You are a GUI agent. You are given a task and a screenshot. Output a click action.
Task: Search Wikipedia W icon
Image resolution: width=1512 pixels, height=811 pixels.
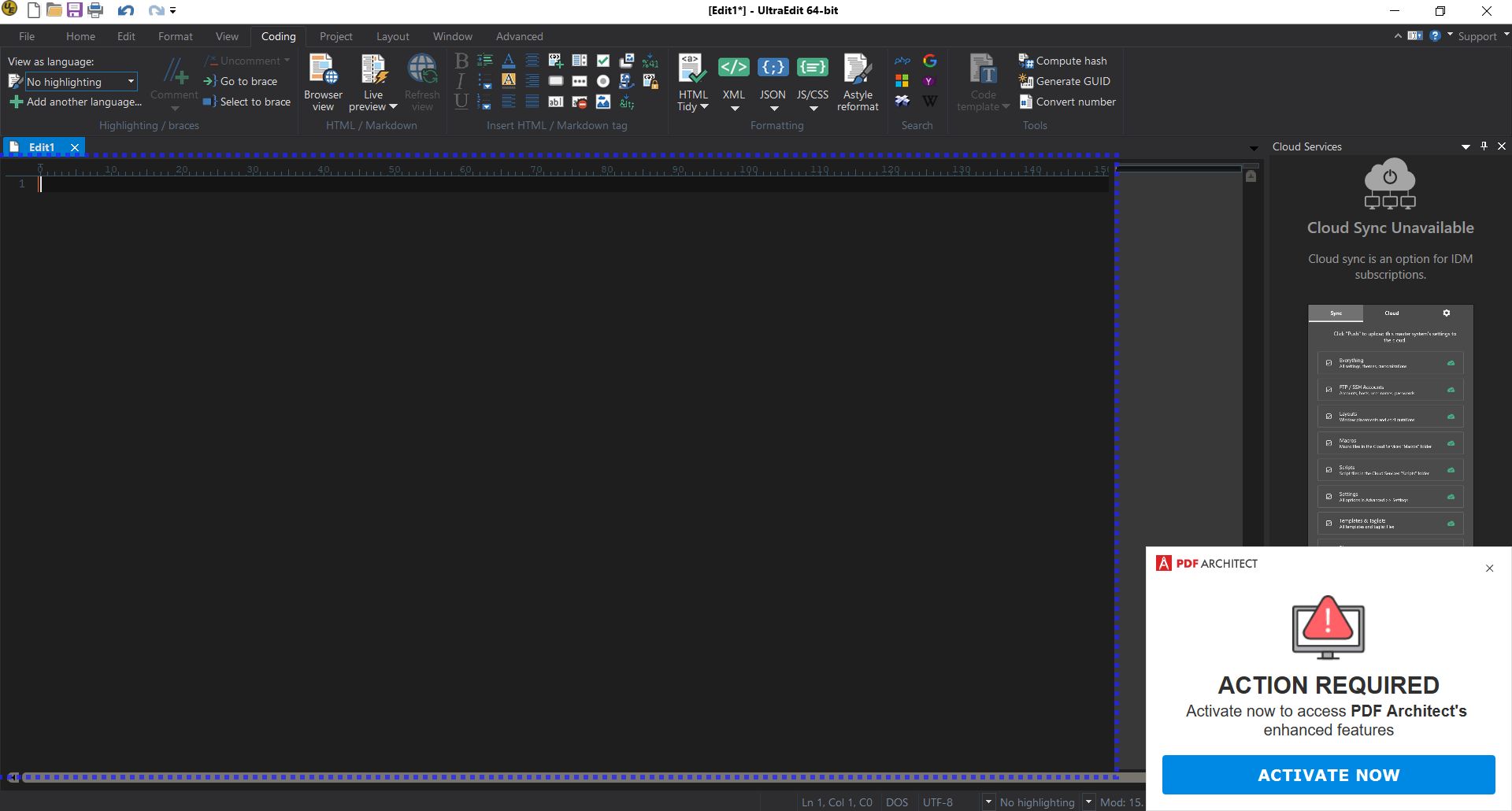[930, 101]
